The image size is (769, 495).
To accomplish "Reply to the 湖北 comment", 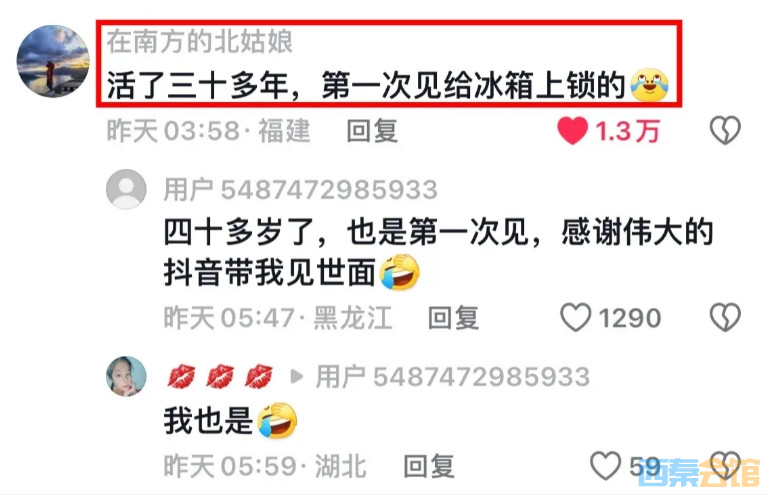I will point(429,466).
